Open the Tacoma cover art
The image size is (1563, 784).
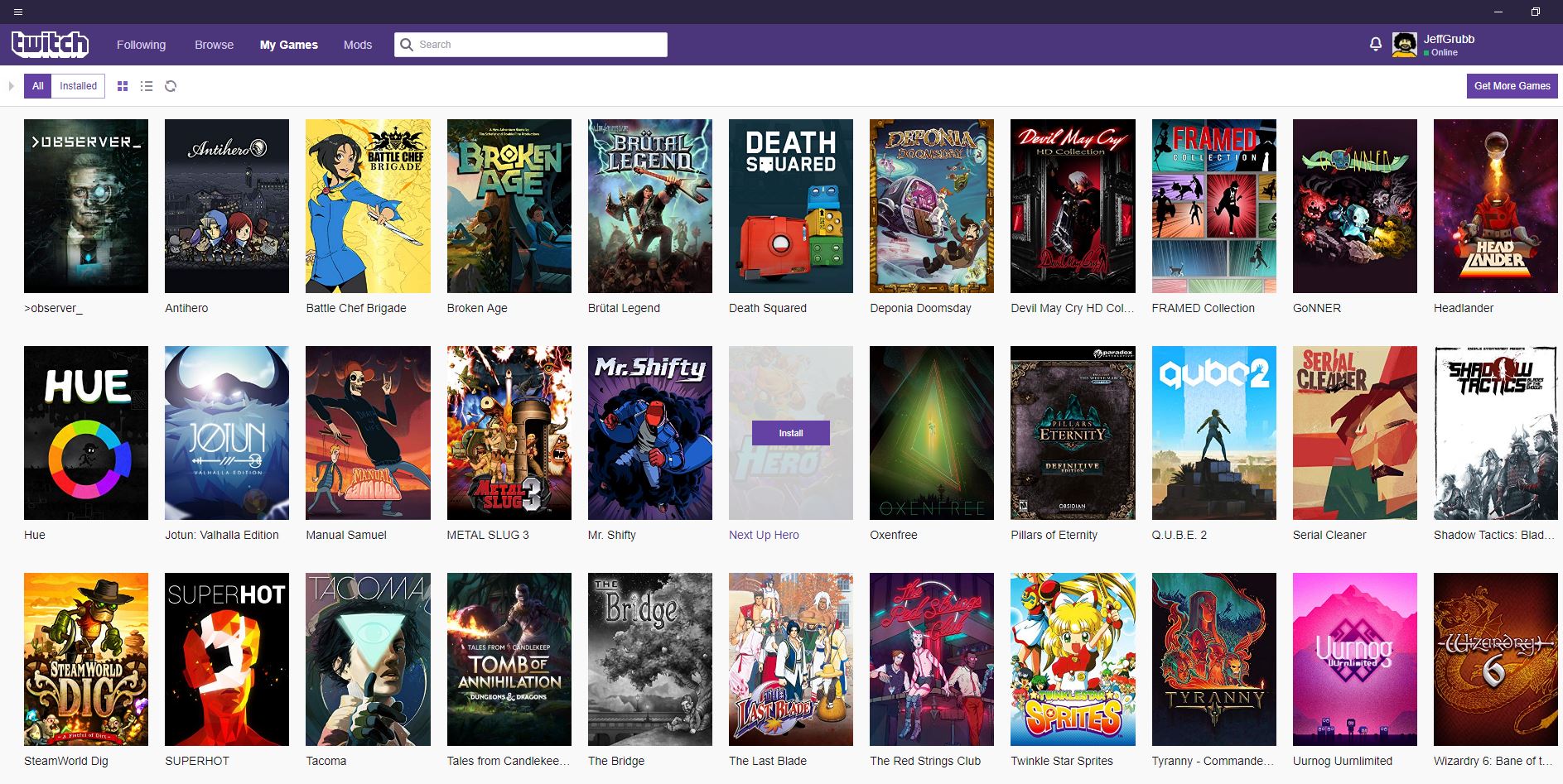tap(368, 660)
